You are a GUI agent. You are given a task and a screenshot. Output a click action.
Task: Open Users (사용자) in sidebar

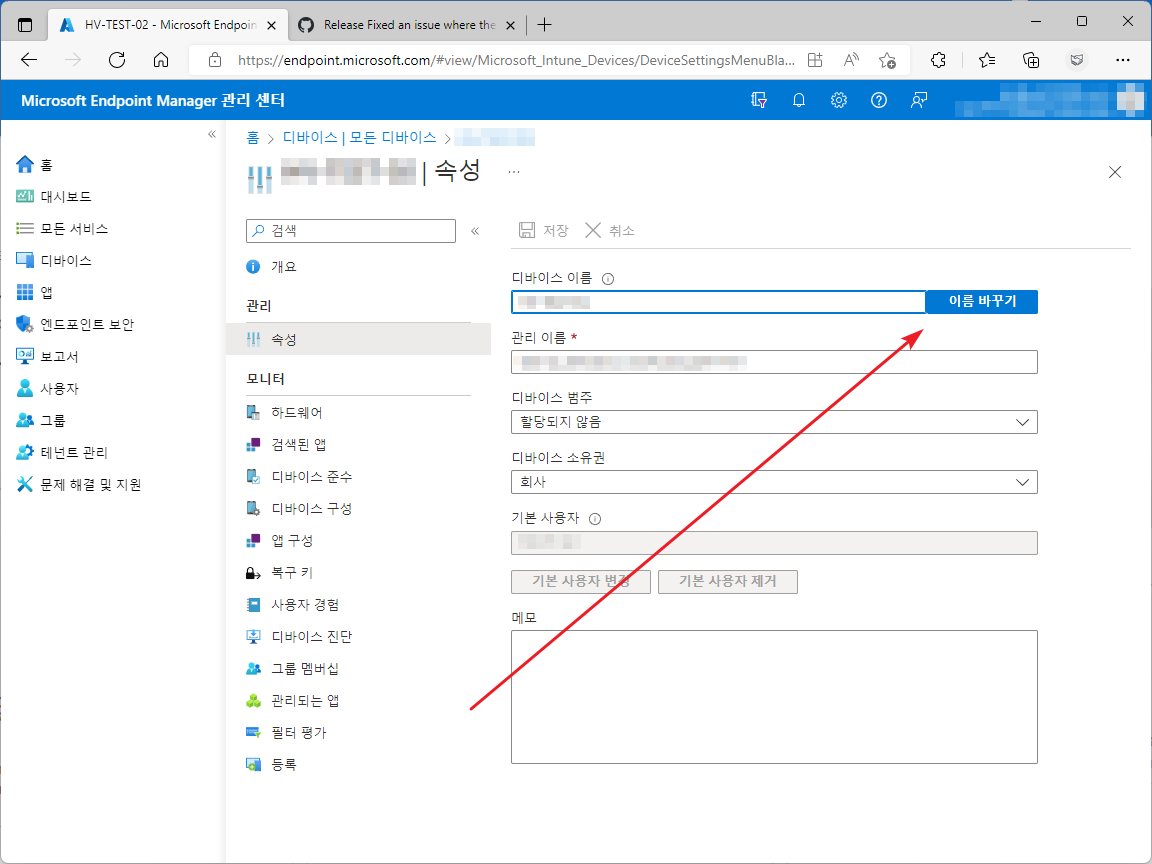(x=47, y=388)
